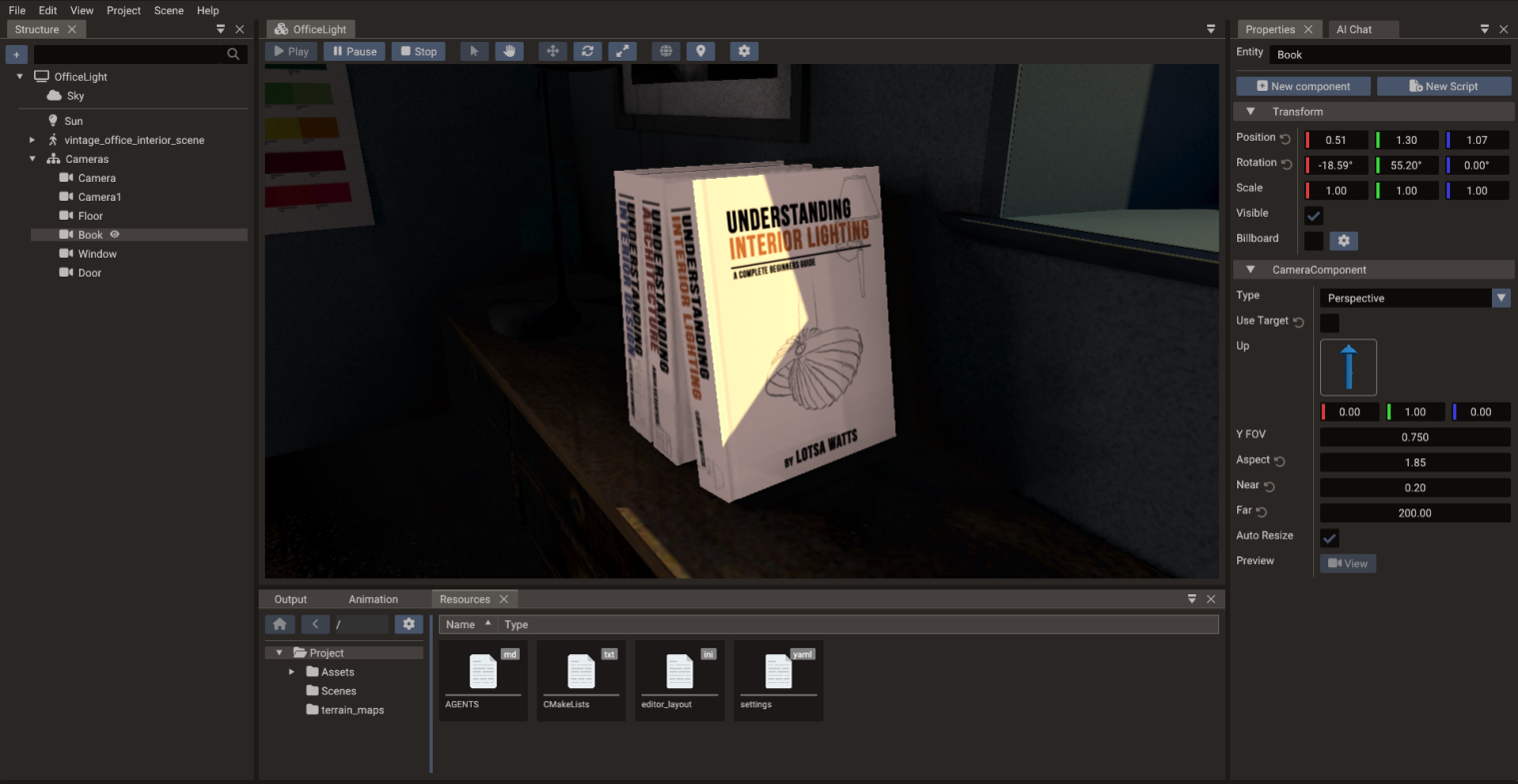Expand the Assets folder
The image size is (1518, 784).
tap(292, 672)
